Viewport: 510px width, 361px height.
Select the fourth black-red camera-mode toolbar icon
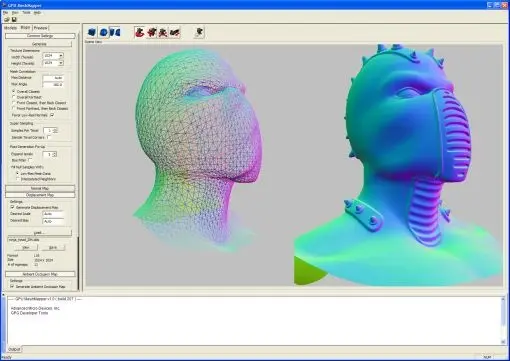(175, 32)
